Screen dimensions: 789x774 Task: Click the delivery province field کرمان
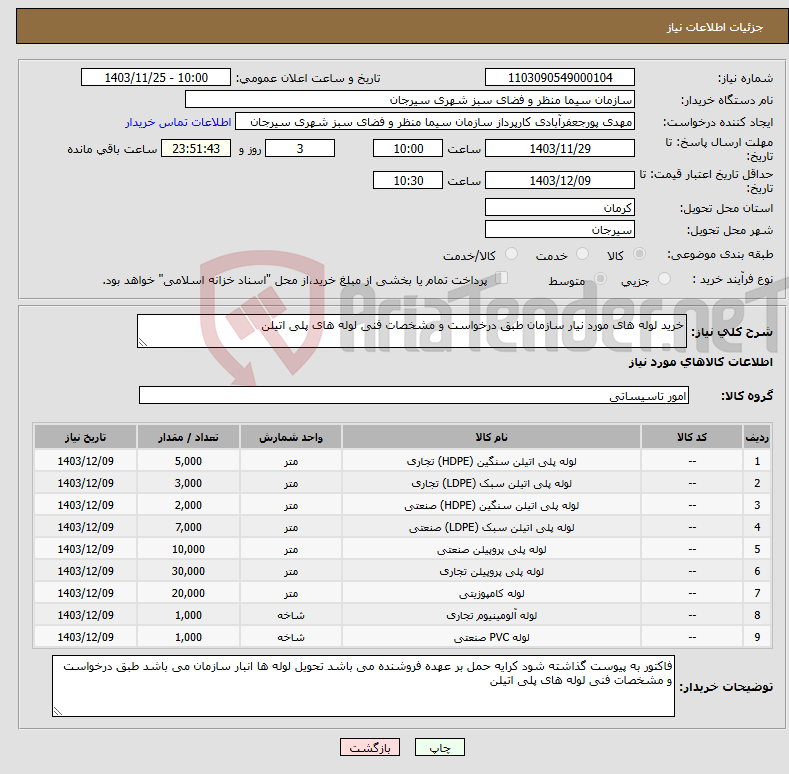point(560,207)
